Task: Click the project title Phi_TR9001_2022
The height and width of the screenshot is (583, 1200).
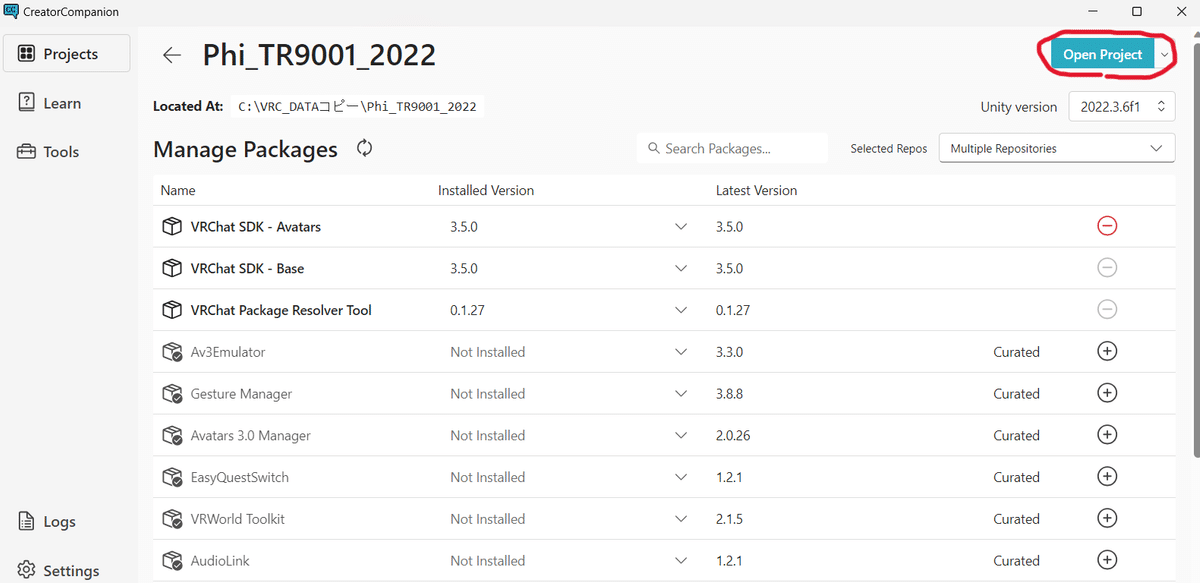Action: 319,55
